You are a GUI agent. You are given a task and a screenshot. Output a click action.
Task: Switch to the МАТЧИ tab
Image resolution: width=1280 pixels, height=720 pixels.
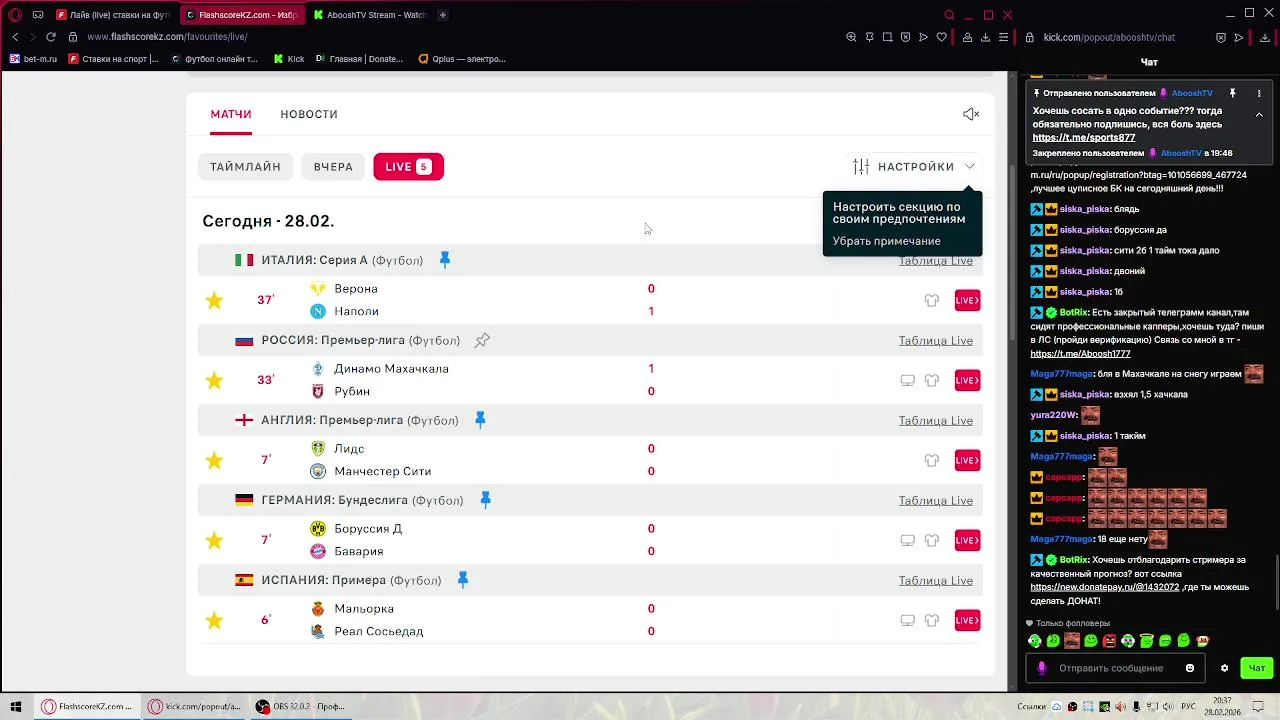point(231,114)
